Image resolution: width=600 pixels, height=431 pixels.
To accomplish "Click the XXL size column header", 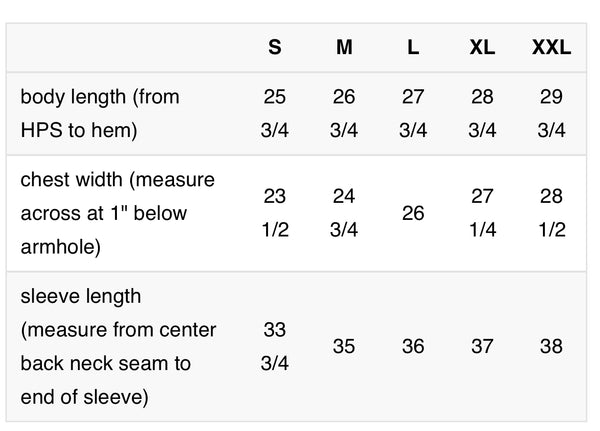I will click(551, 47).
